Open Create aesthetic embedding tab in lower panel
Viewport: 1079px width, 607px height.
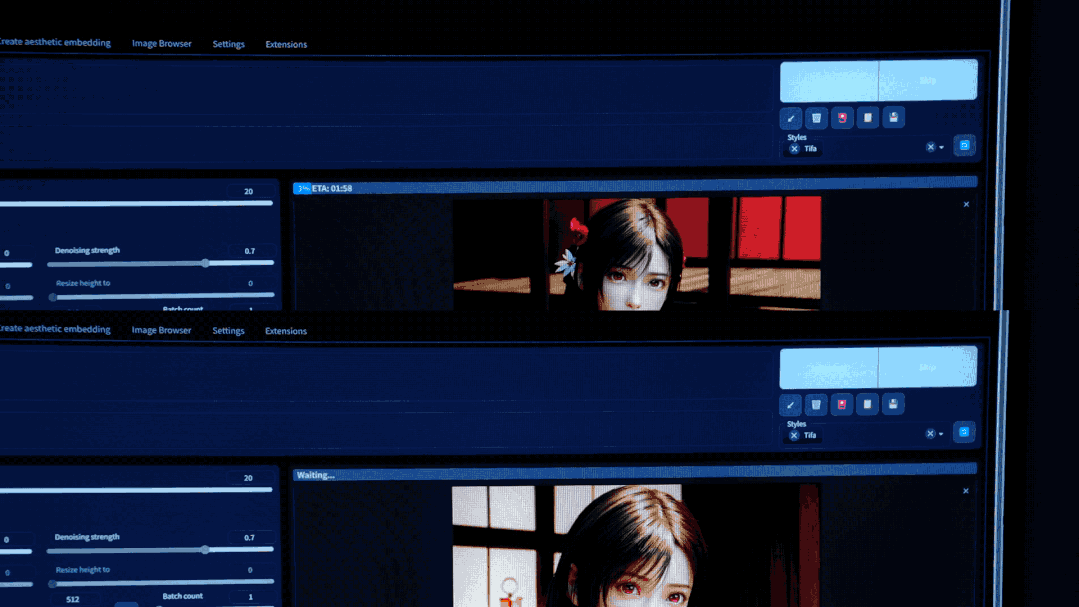55,329
